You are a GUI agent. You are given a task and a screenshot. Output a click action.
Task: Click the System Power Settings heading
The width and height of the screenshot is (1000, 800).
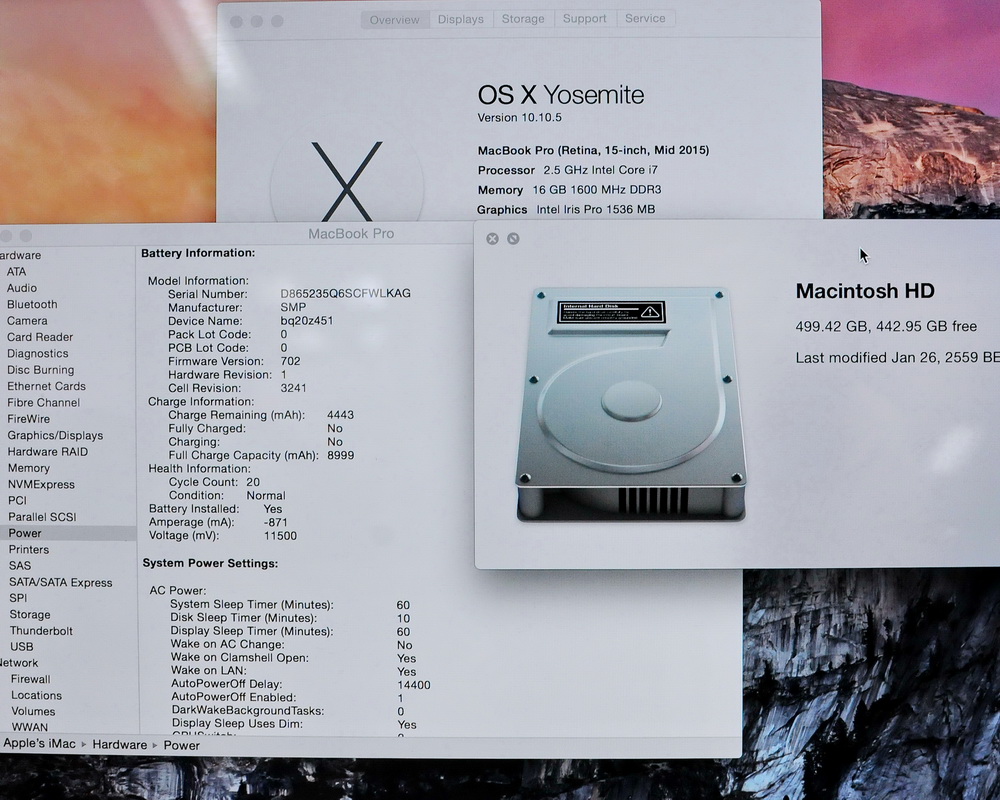click(210, 563)
